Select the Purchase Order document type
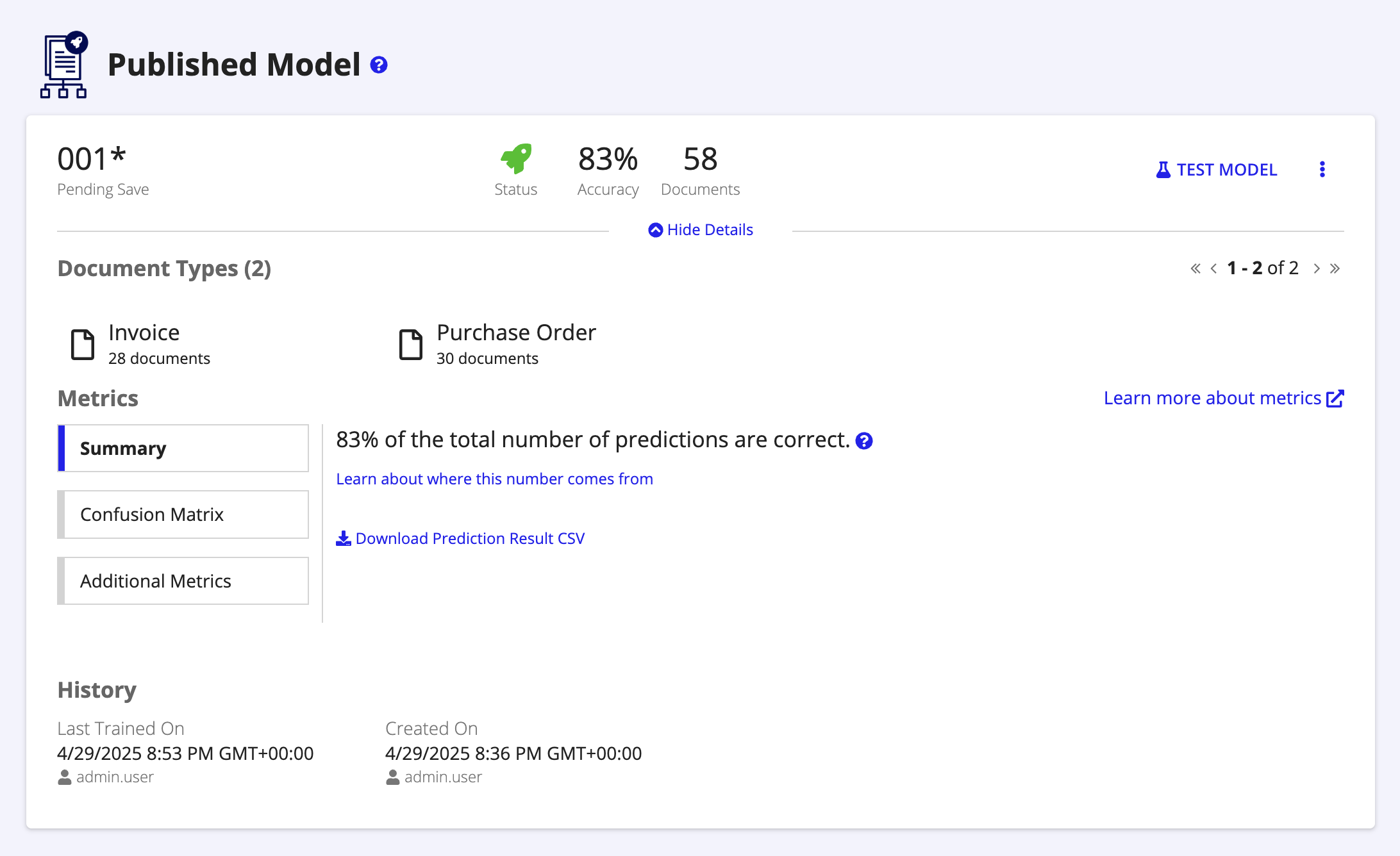Viewport: 1400px width, 856px height. coord(516,333)
